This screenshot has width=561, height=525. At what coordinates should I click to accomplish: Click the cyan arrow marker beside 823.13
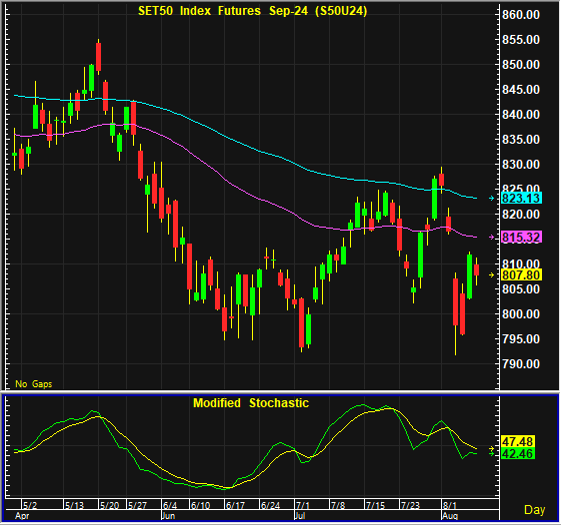tap(492, 198)
